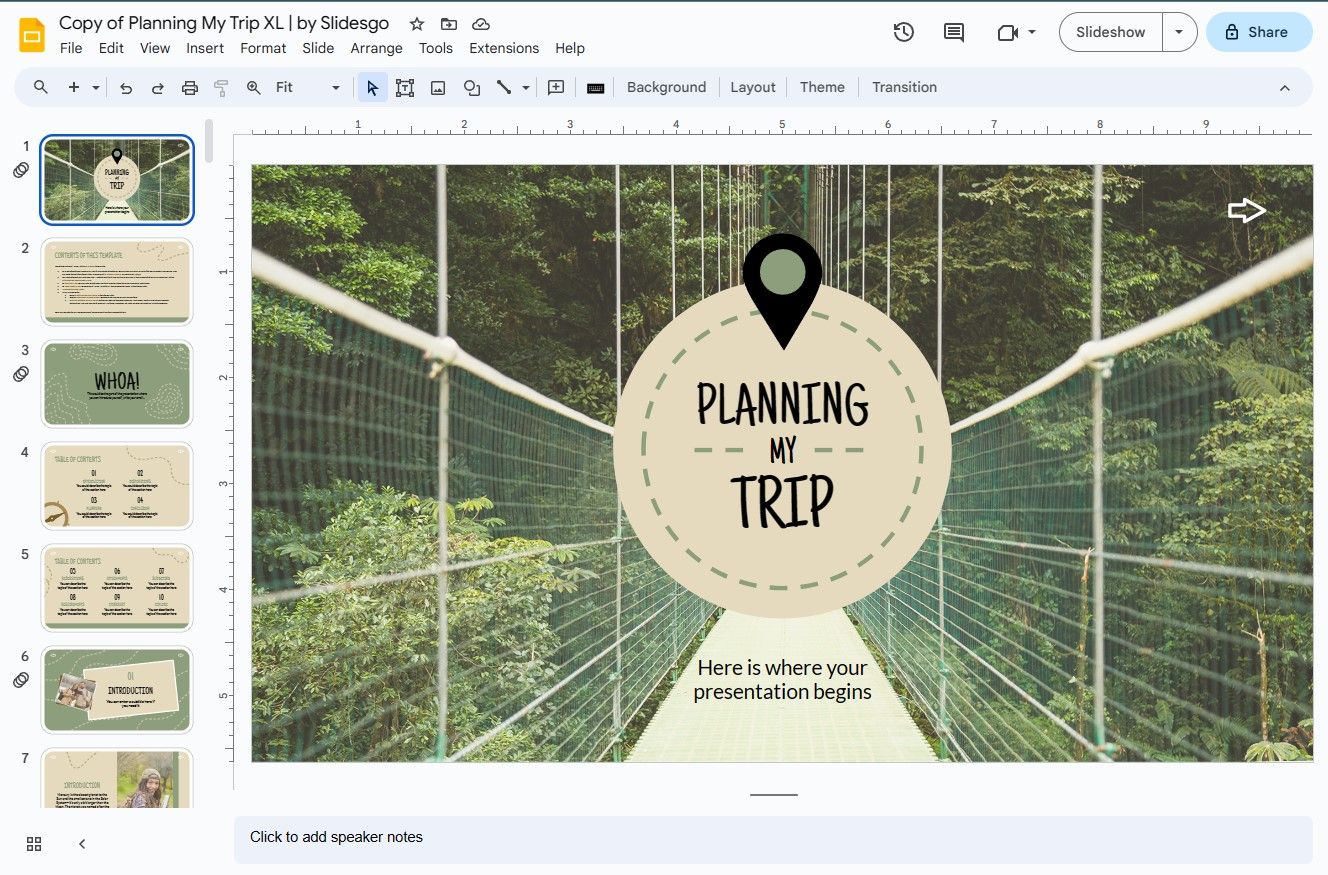Open the Format menu
Viewport: 1328px width, 875px height.
(263, 47)
